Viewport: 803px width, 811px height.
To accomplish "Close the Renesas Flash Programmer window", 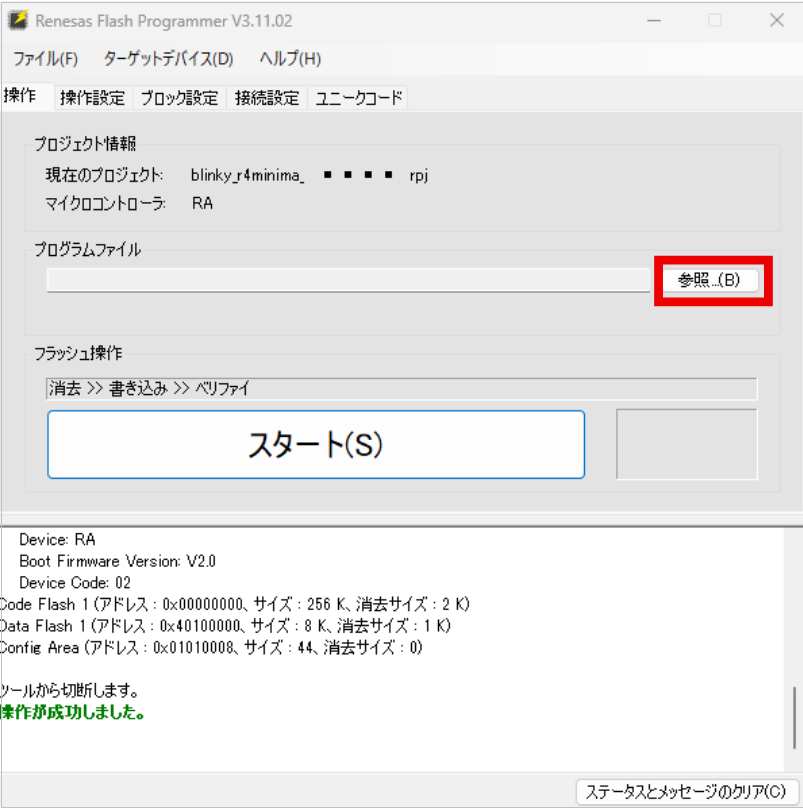I will click(777, 21).
